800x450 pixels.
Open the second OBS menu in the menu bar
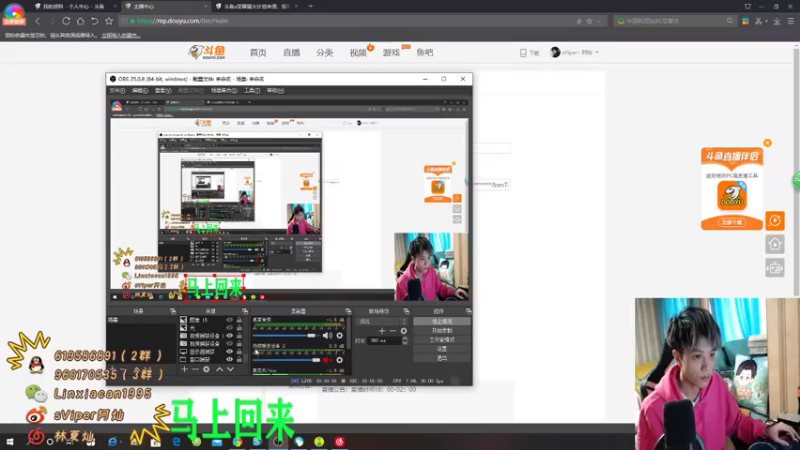[x=140, y=90]
